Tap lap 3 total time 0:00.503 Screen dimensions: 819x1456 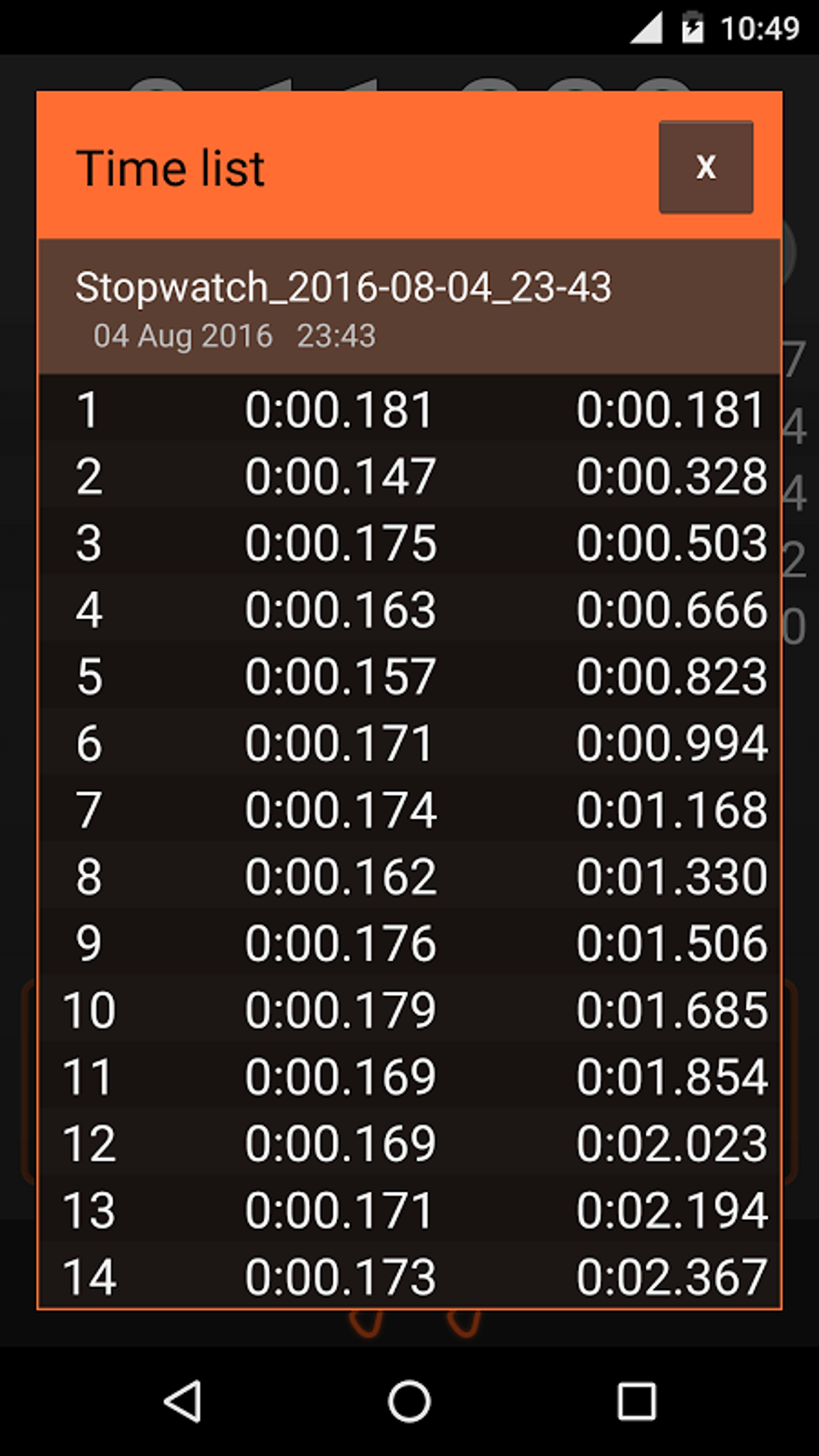point(671,543)
